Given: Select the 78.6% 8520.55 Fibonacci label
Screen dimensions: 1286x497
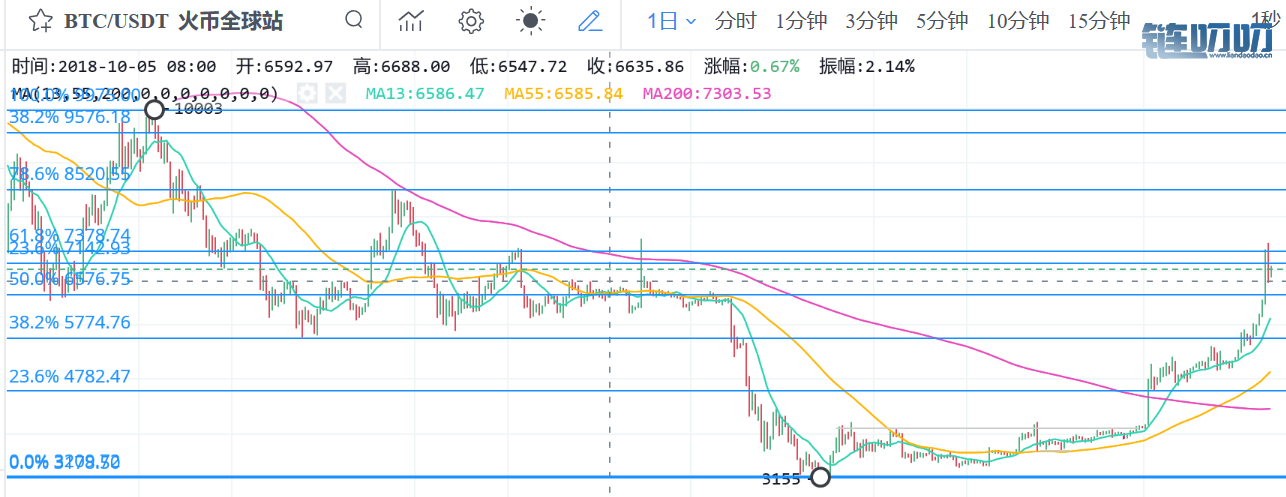Looking at the screenshot, I should (x=70, y=173).
